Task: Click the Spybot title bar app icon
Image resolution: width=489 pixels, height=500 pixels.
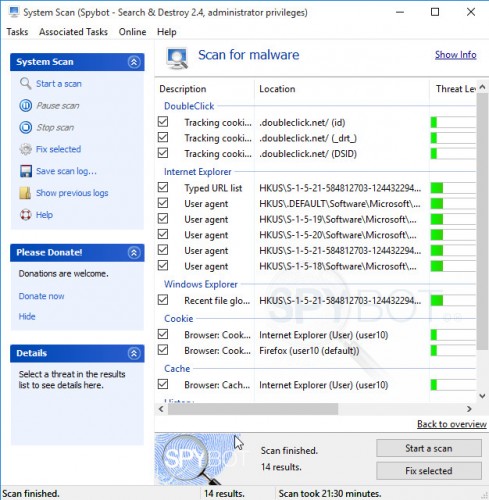Action: click(x=14, y=12)
